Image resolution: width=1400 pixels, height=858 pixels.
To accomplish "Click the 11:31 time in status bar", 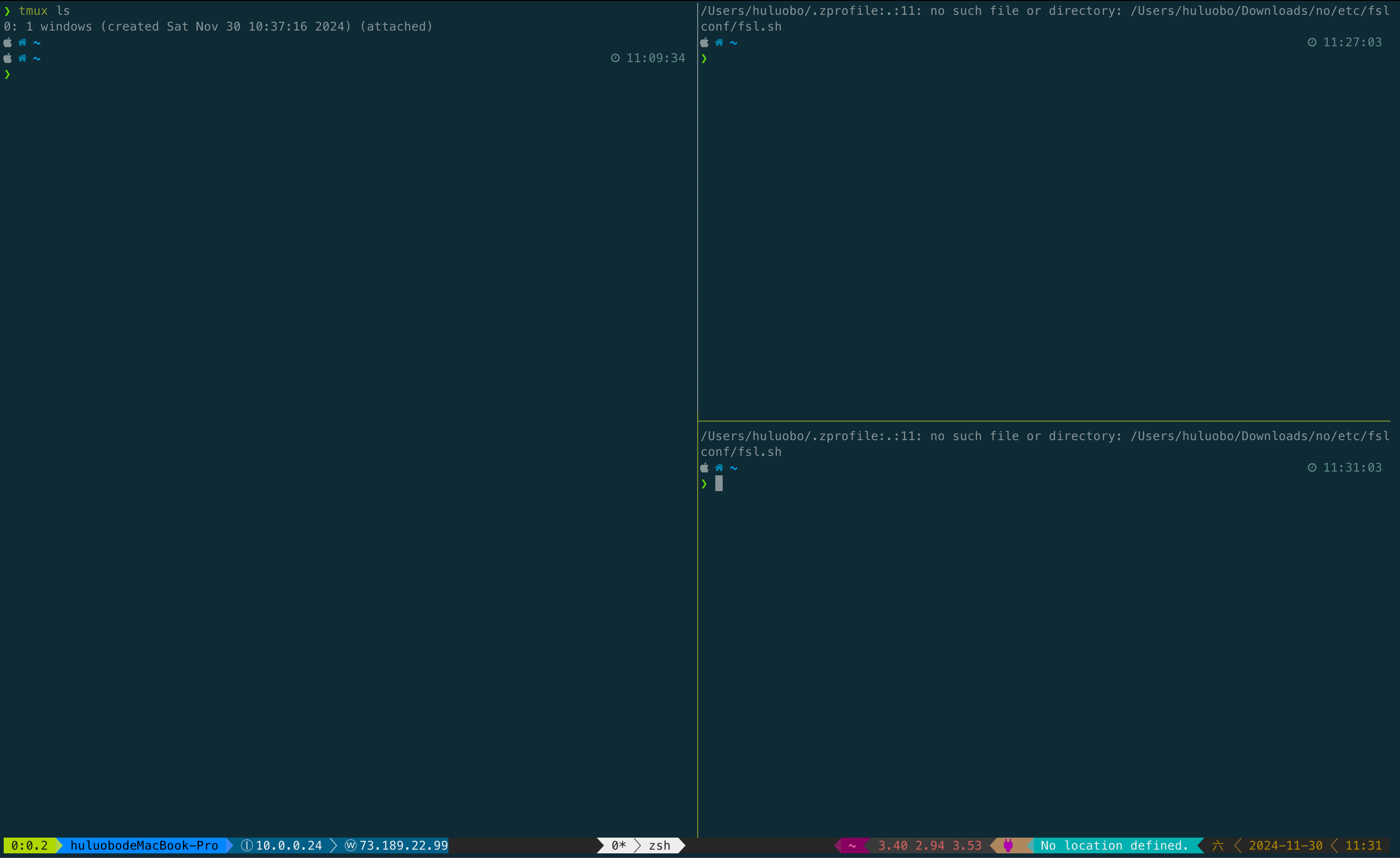I will 1363,845.
